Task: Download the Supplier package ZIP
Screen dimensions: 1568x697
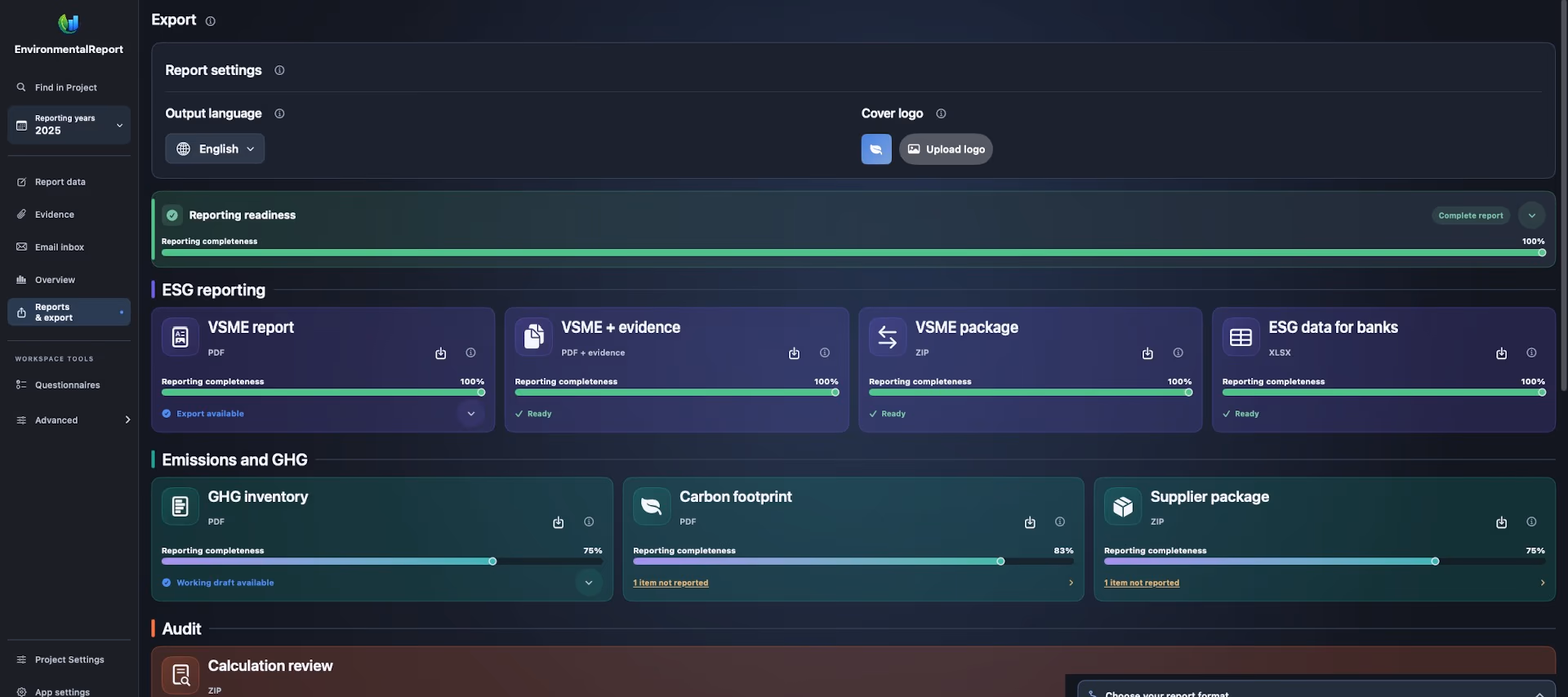Action: coord(1501,522)
